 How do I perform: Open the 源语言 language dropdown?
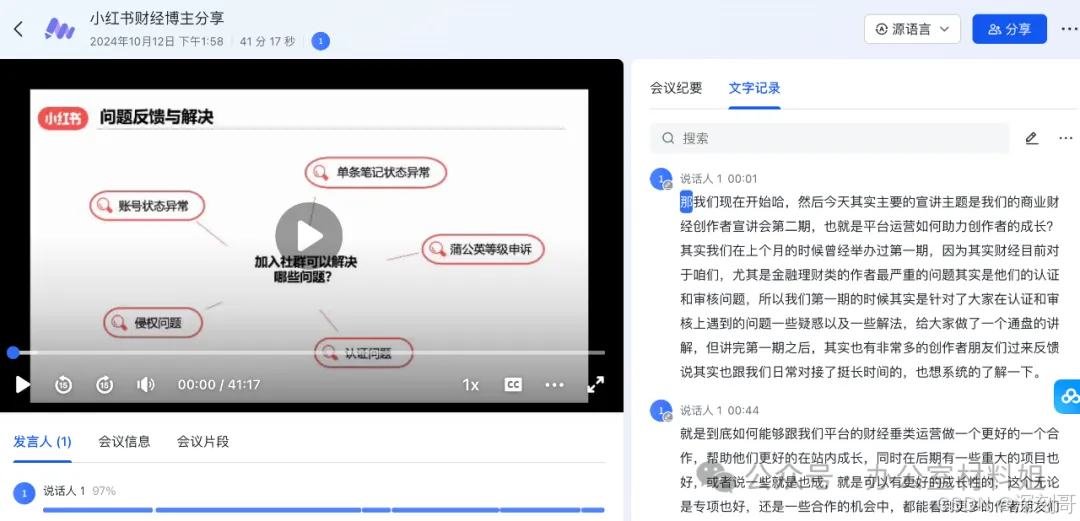coord(912,29)
